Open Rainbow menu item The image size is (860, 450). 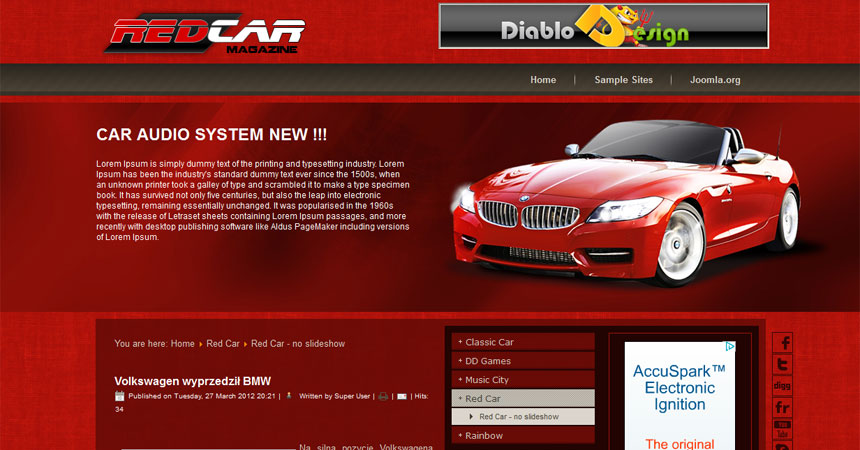pyautogui.click(x=523, y=435)
